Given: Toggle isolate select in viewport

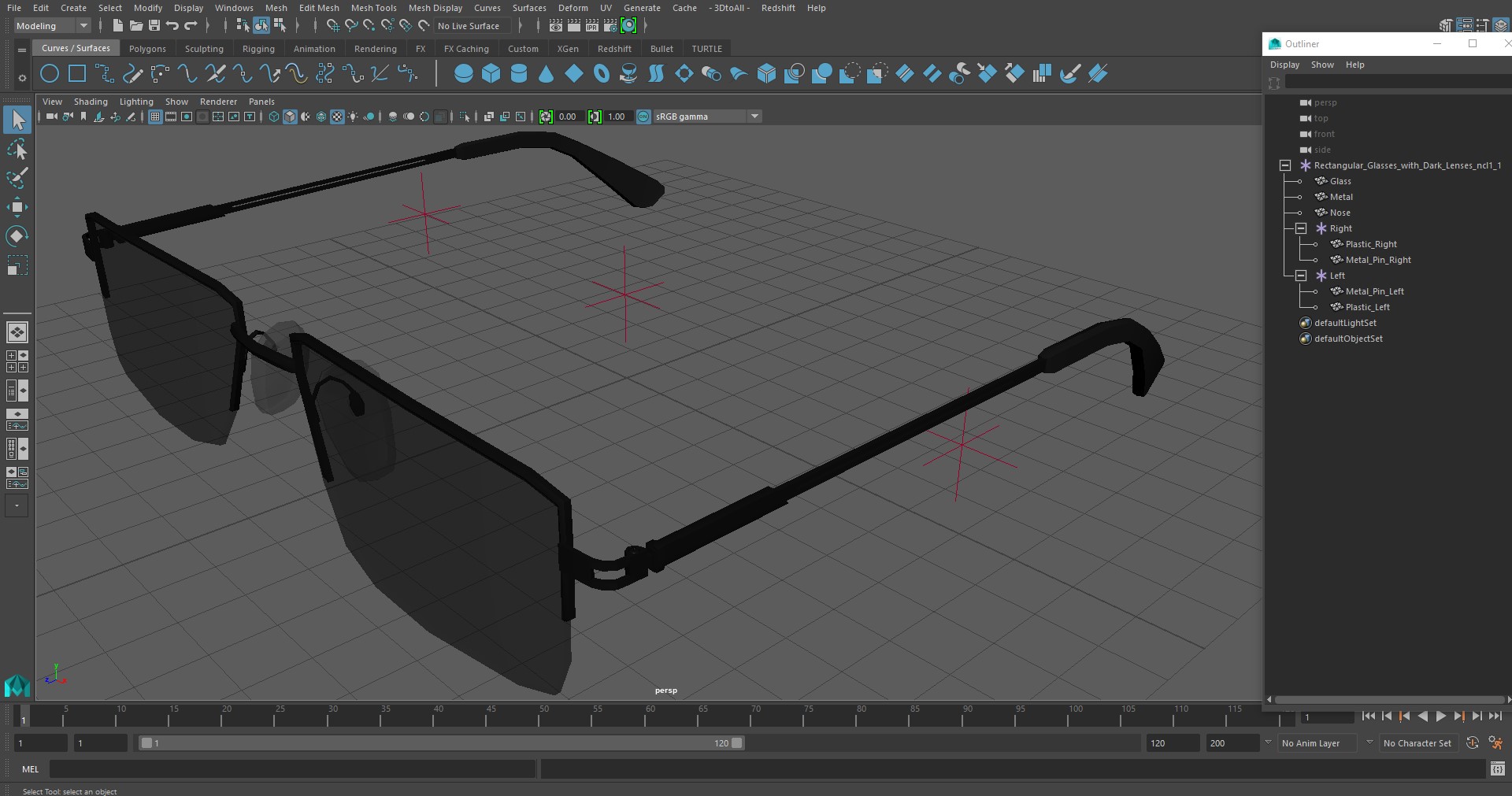Looking at the screenshot, I should [x=465, y=117].
